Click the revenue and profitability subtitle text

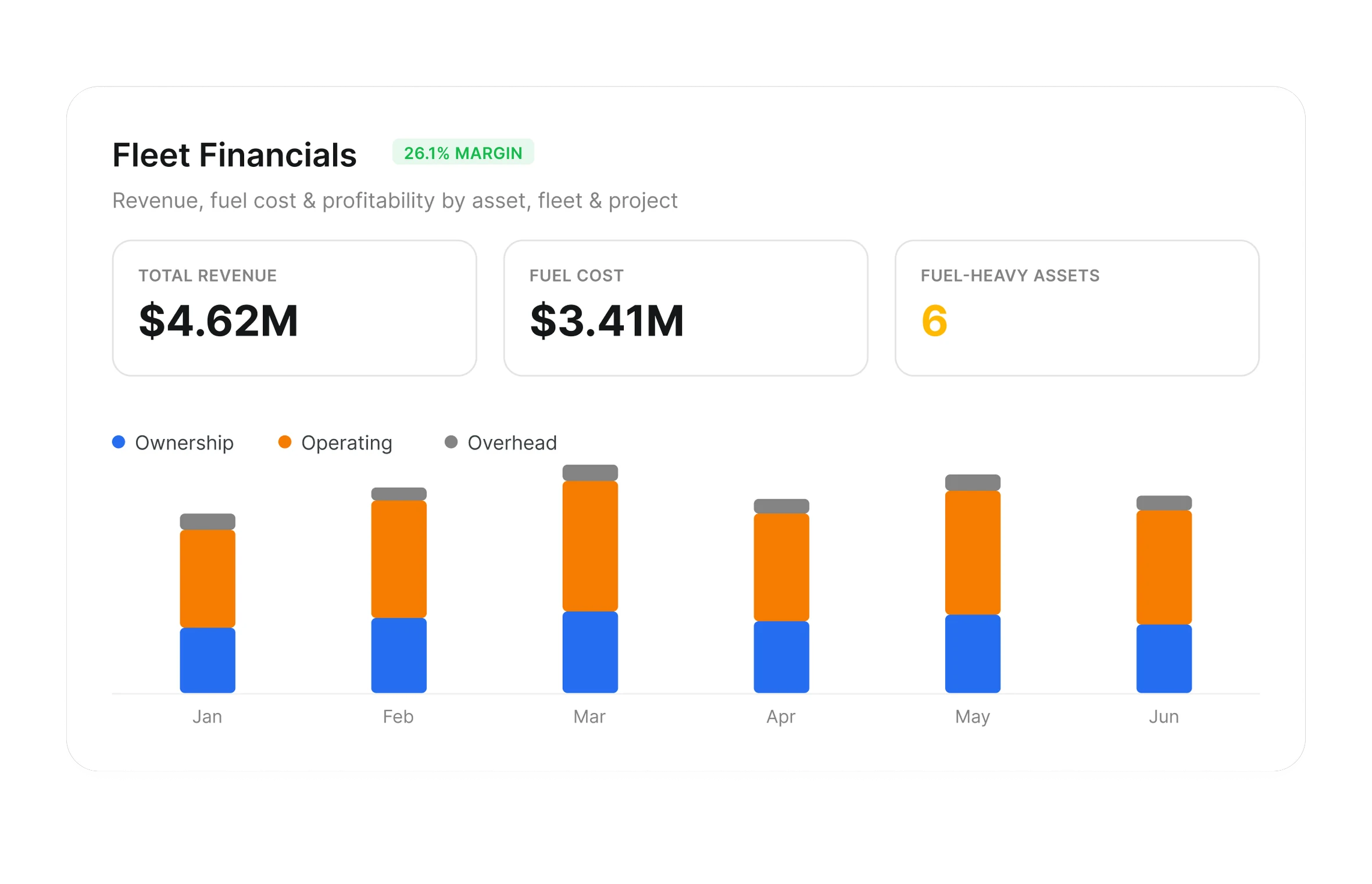(x=395, y=201)
